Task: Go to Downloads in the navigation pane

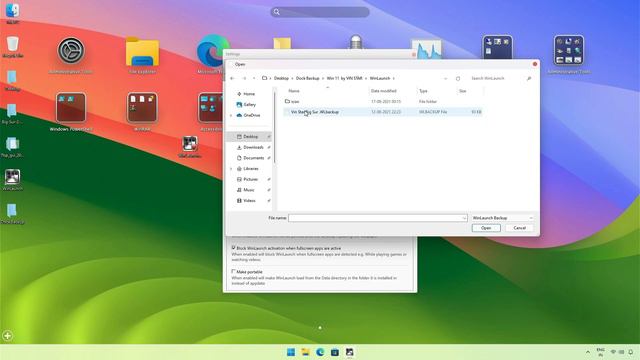Action: coord(250,147)
